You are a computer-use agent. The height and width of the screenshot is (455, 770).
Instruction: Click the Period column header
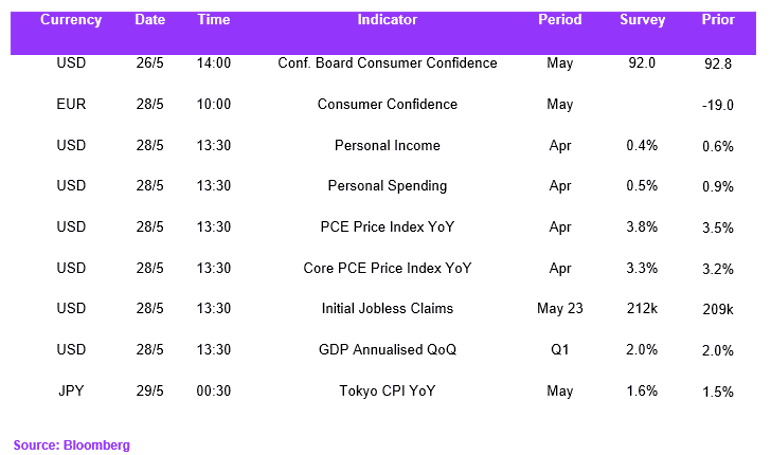559,20
